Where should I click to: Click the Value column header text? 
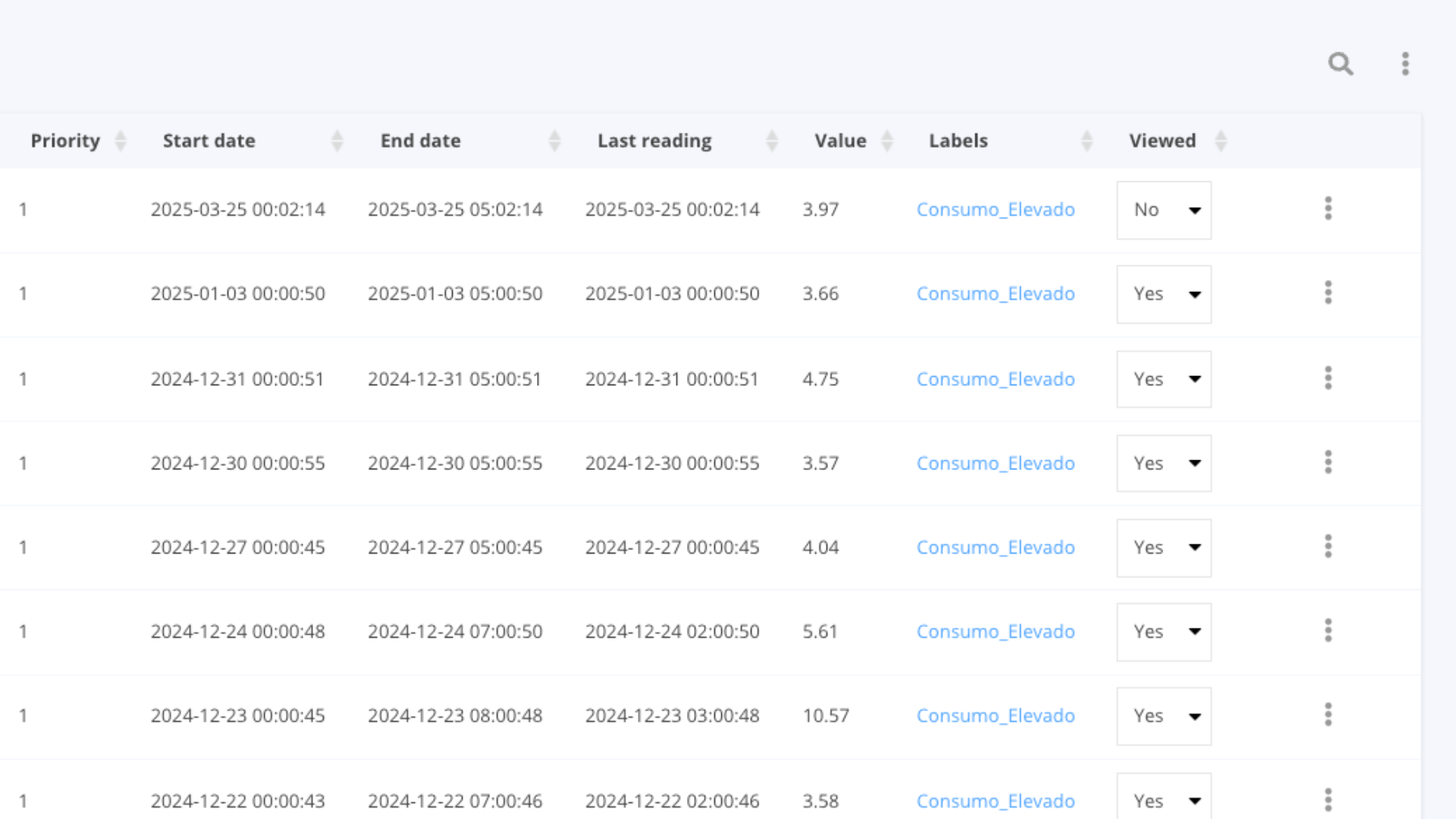[x=840, y=141]
